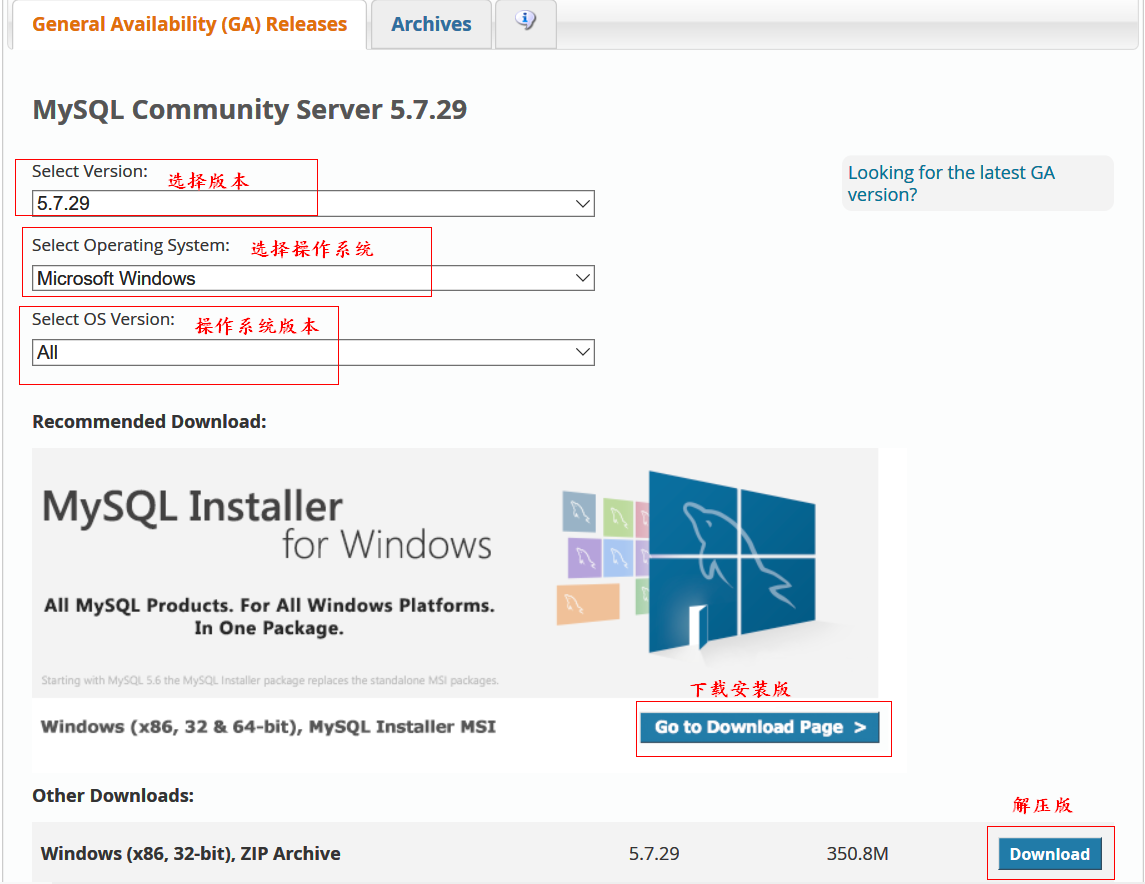Click the Recommended Download label
Screen dimensions: 1145x884
click(150, 422)
